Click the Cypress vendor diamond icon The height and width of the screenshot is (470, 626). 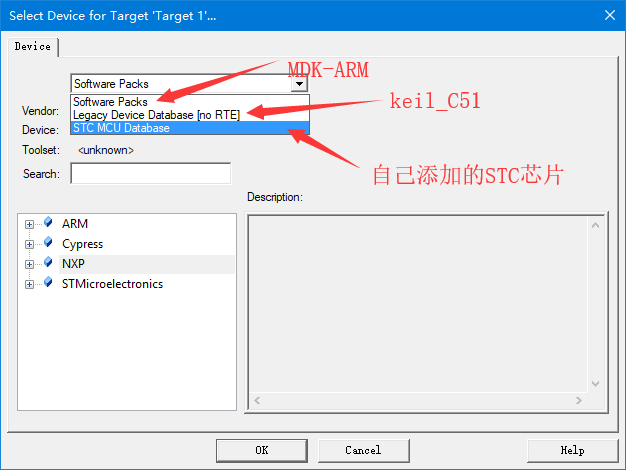point(48,242)
